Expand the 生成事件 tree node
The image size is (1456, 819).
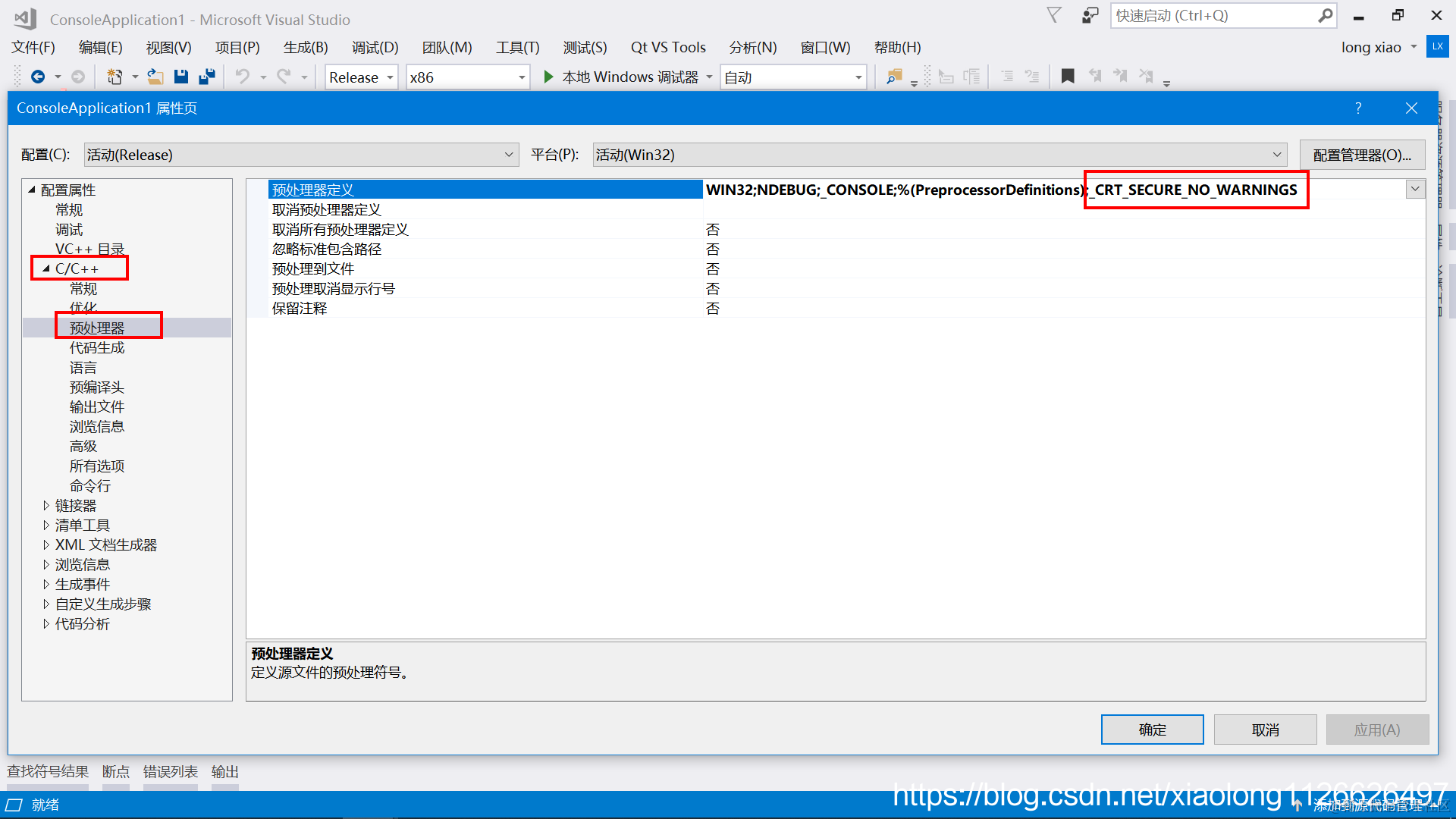pyautogui.click(x=46, y=584)
